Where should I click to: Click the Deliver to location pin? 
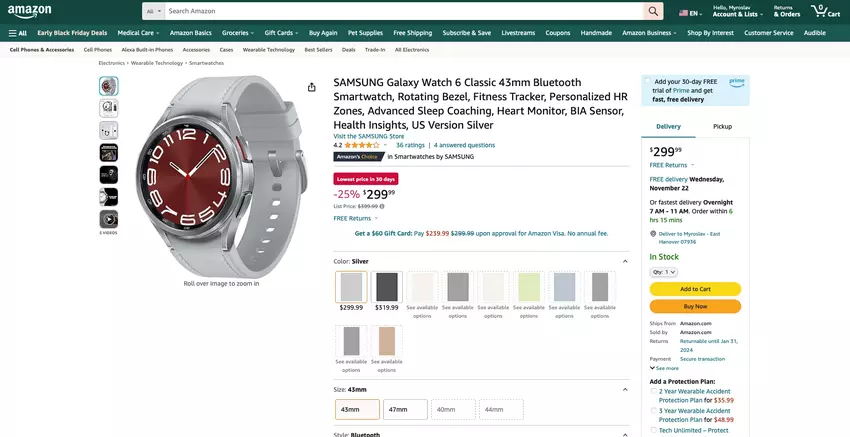652,234
